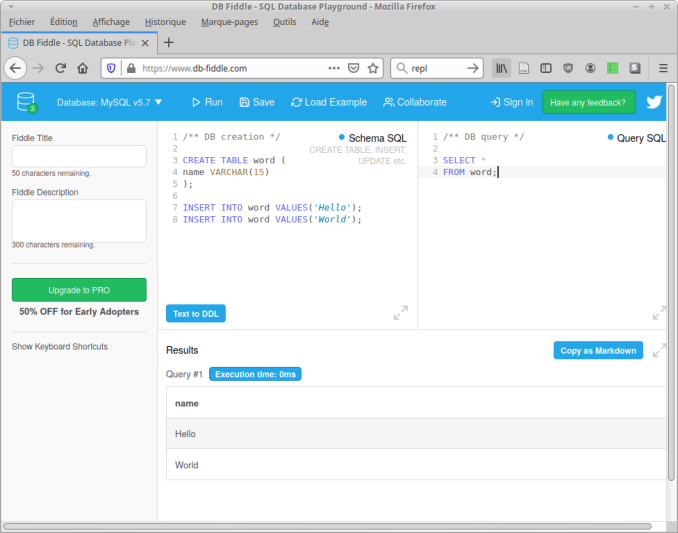Click the shield extension icon in toolbar

pyautogui.click(x=568, y=68)
